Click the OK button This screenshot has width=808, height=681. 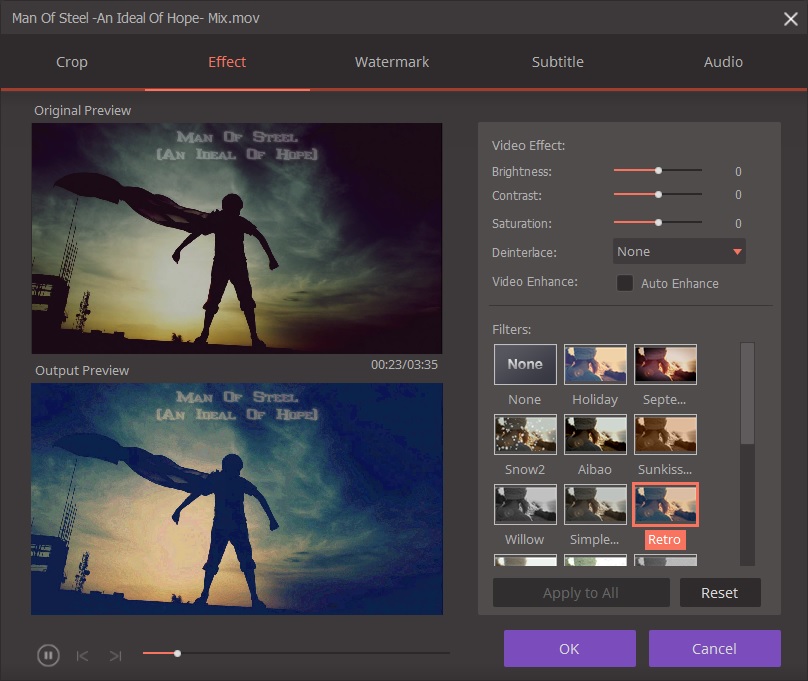[x=570, y=649]
